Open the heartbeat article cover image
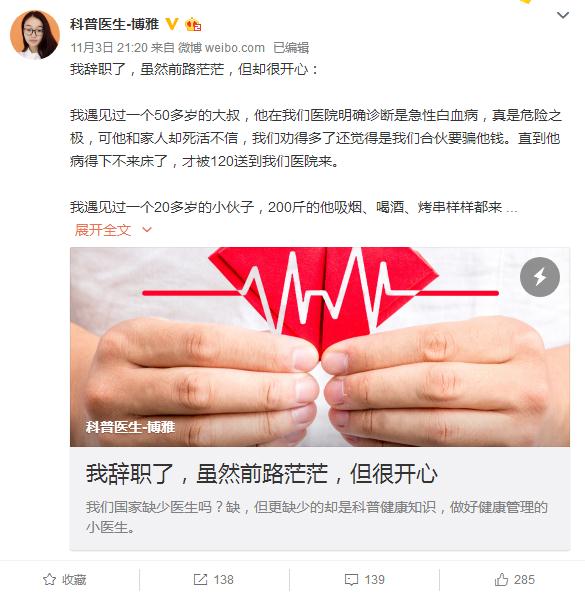The width and height of the screenshot is (585, 597). [x=320, y=347]
